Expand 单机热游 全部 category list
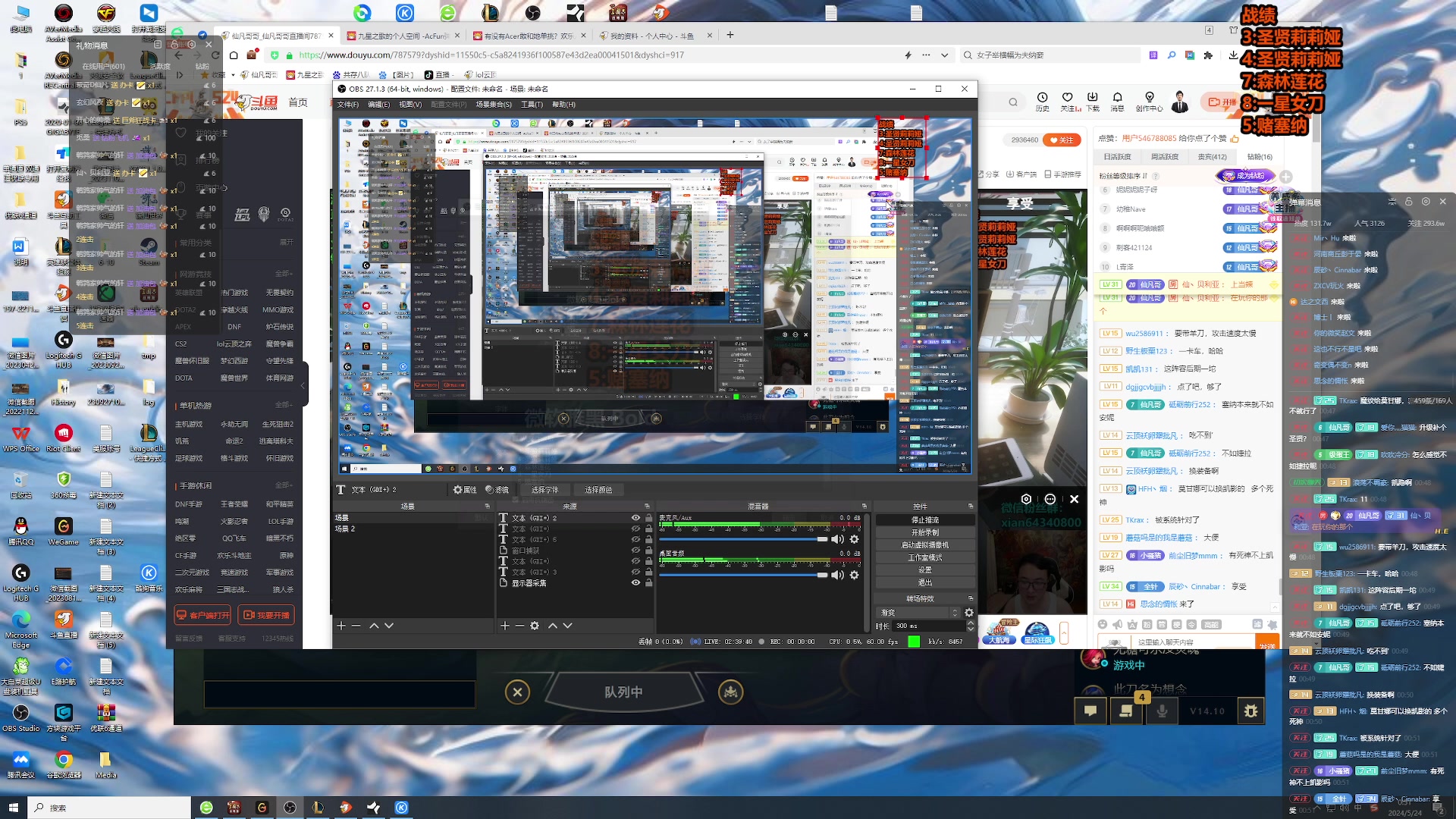Viewport: 1456px width, 819px height. (x=284, y=405)
